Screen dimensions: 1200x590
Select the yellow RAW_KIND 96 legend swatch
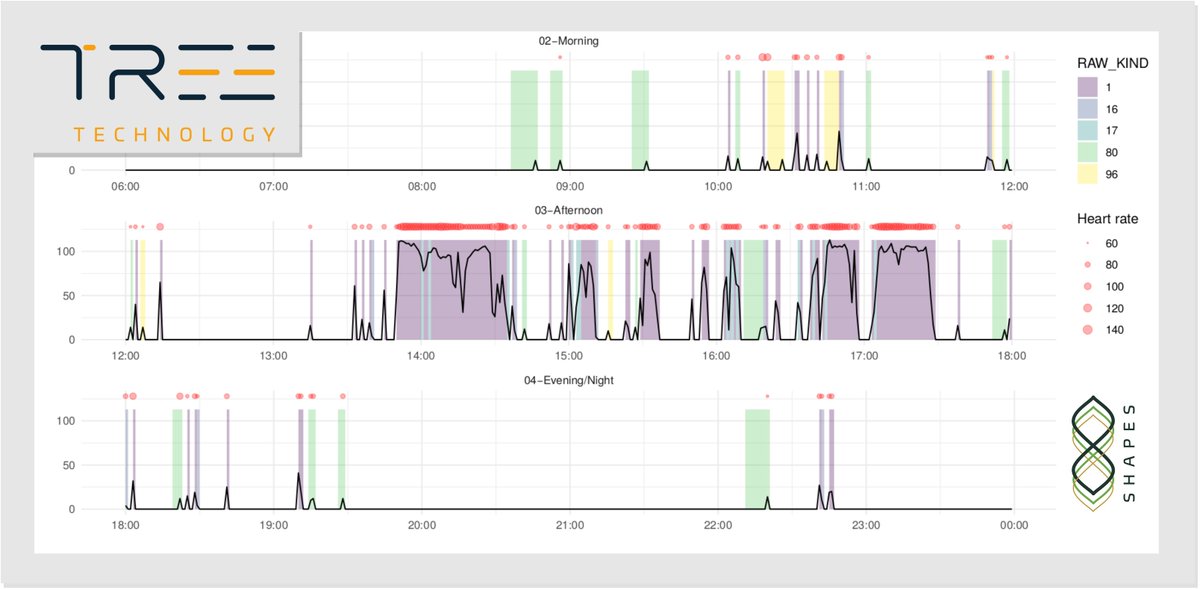1088,175
